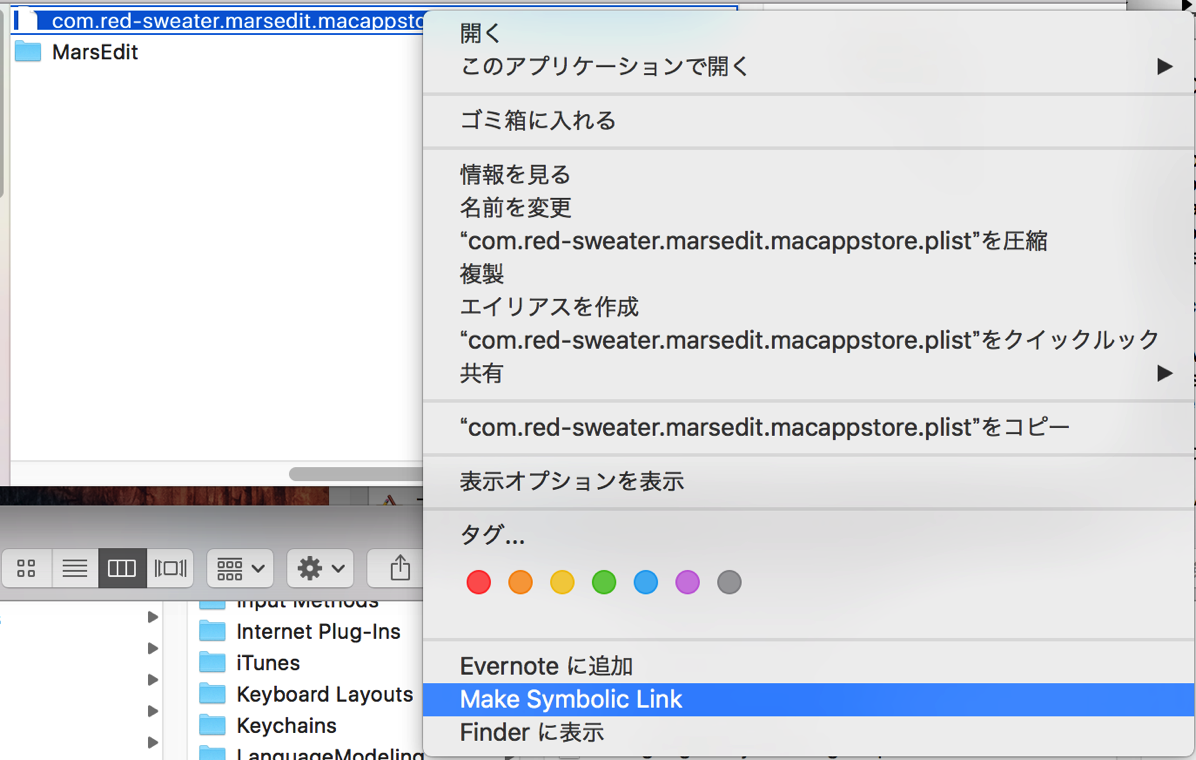Open the gear action menu
This screenshot has height=760, width=1196.
(x=320, y=568)
